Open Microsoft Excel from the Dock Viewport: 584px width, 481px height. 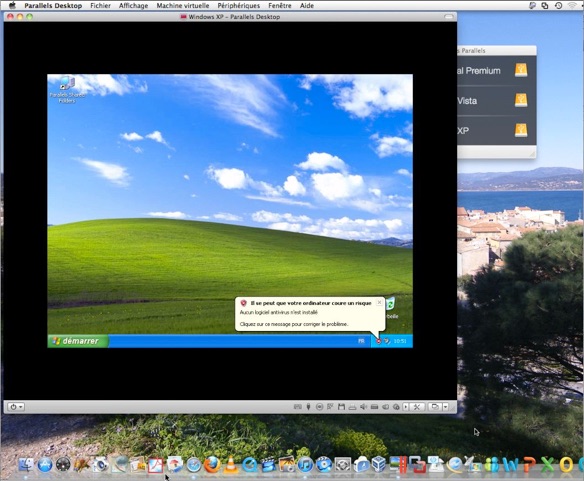pyautogui.click(x=548, y=465)
